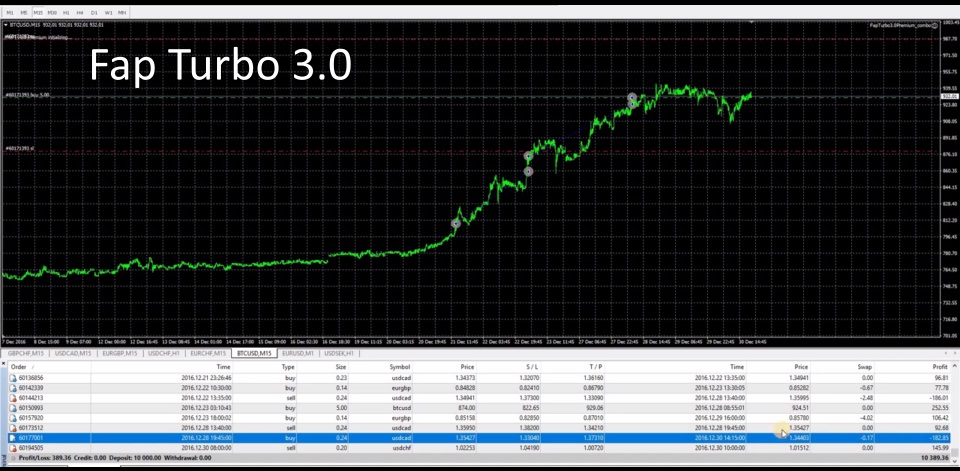
Task: Switch chart to M5 timeframe
Action: tap(24, 12)
